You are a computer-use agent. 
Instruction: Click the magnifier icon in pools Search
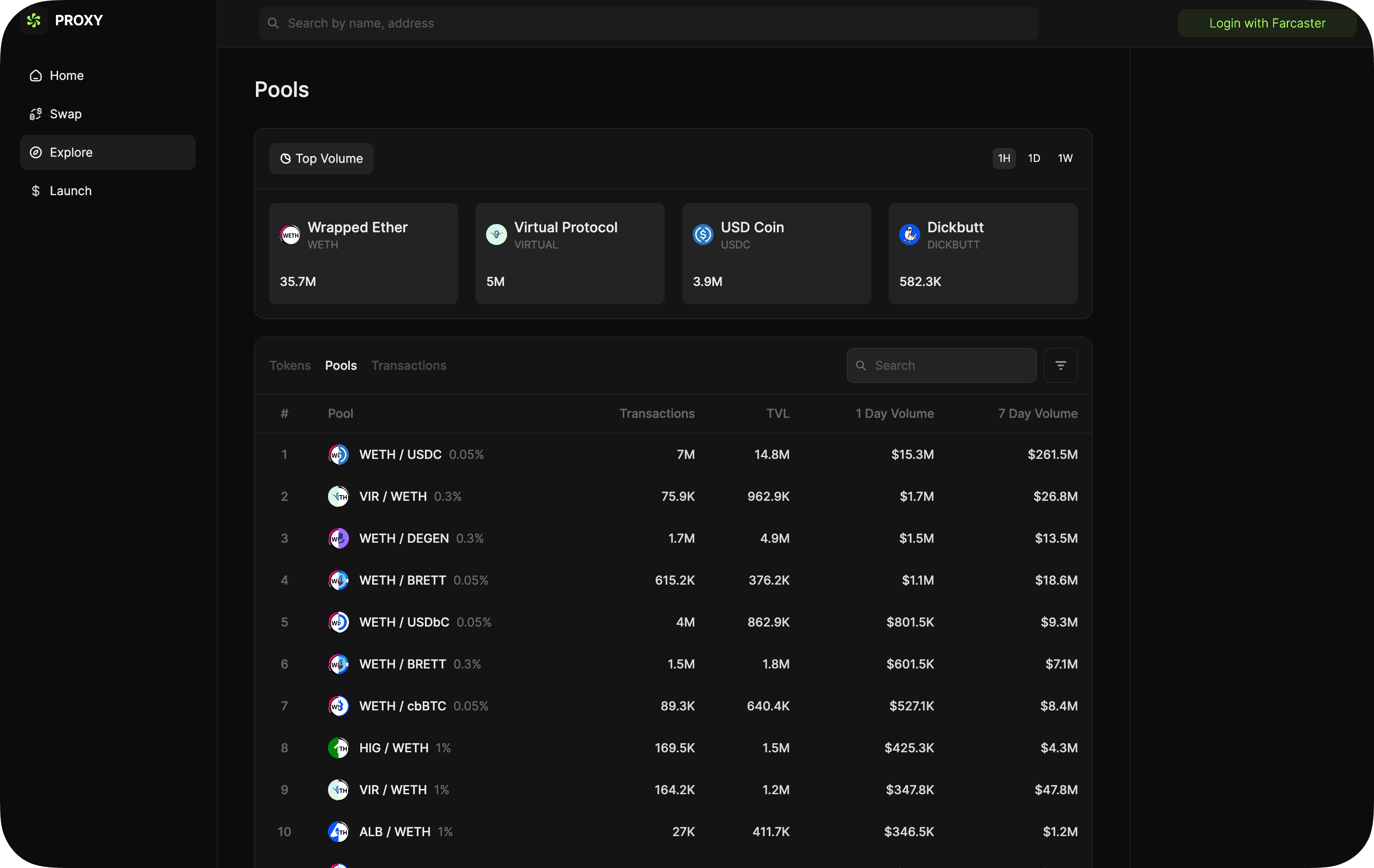click(x=861, y=365)
